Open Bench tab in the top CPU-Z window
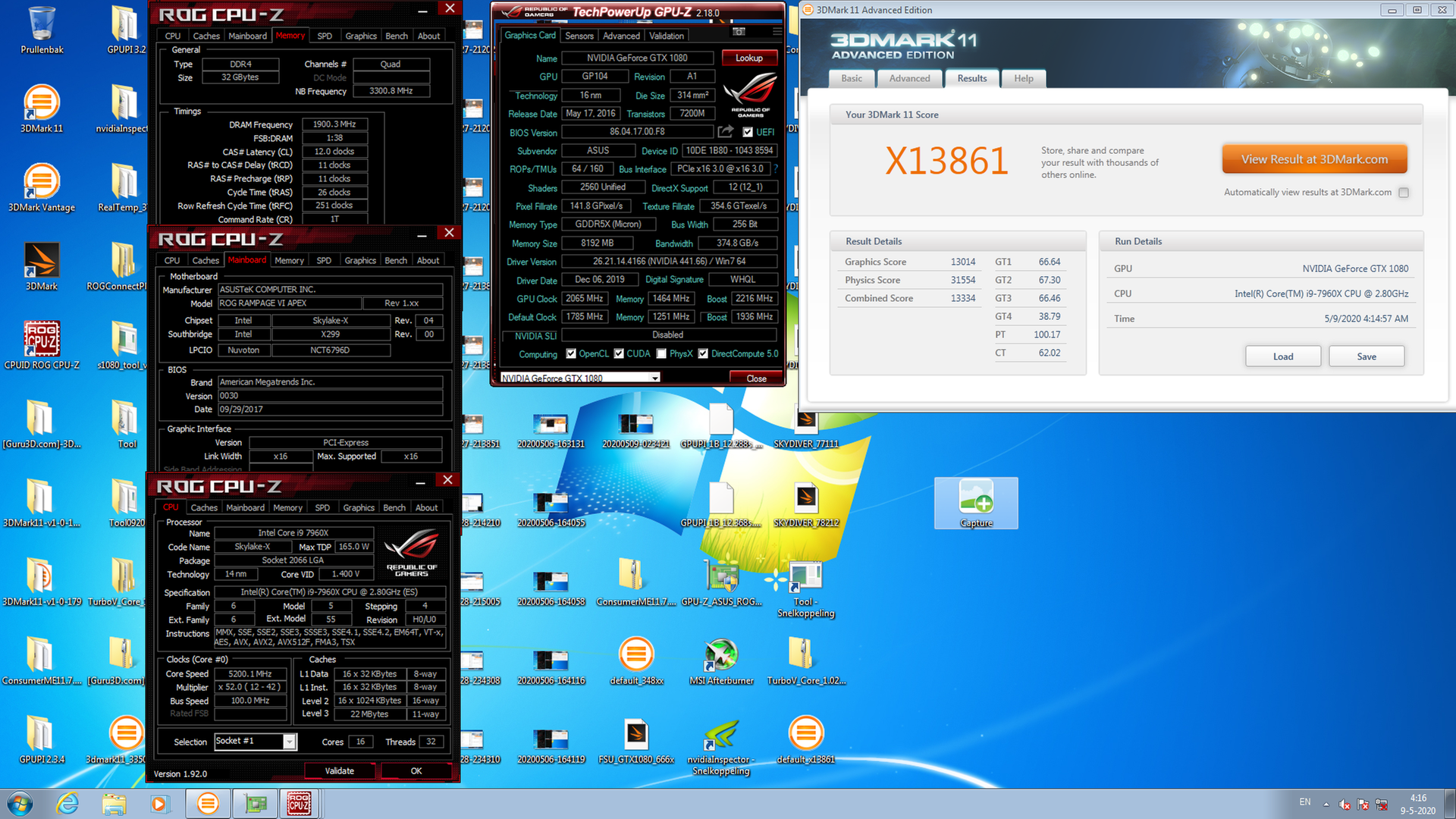1456x819 pixels. point(397,36)
